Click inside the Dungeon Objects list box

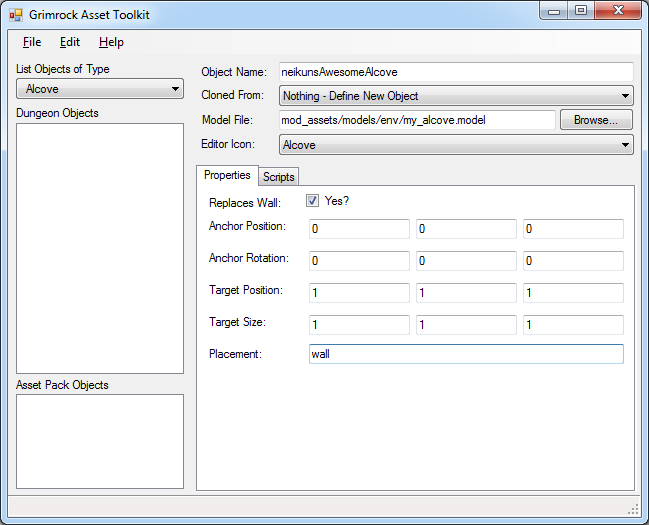click(100, 248)
